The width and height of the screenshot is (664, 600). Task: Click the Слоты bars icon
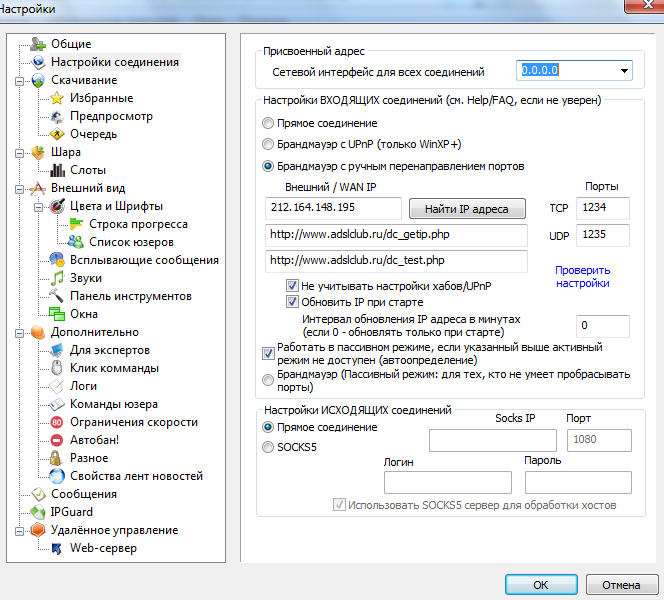coord(57,170)
